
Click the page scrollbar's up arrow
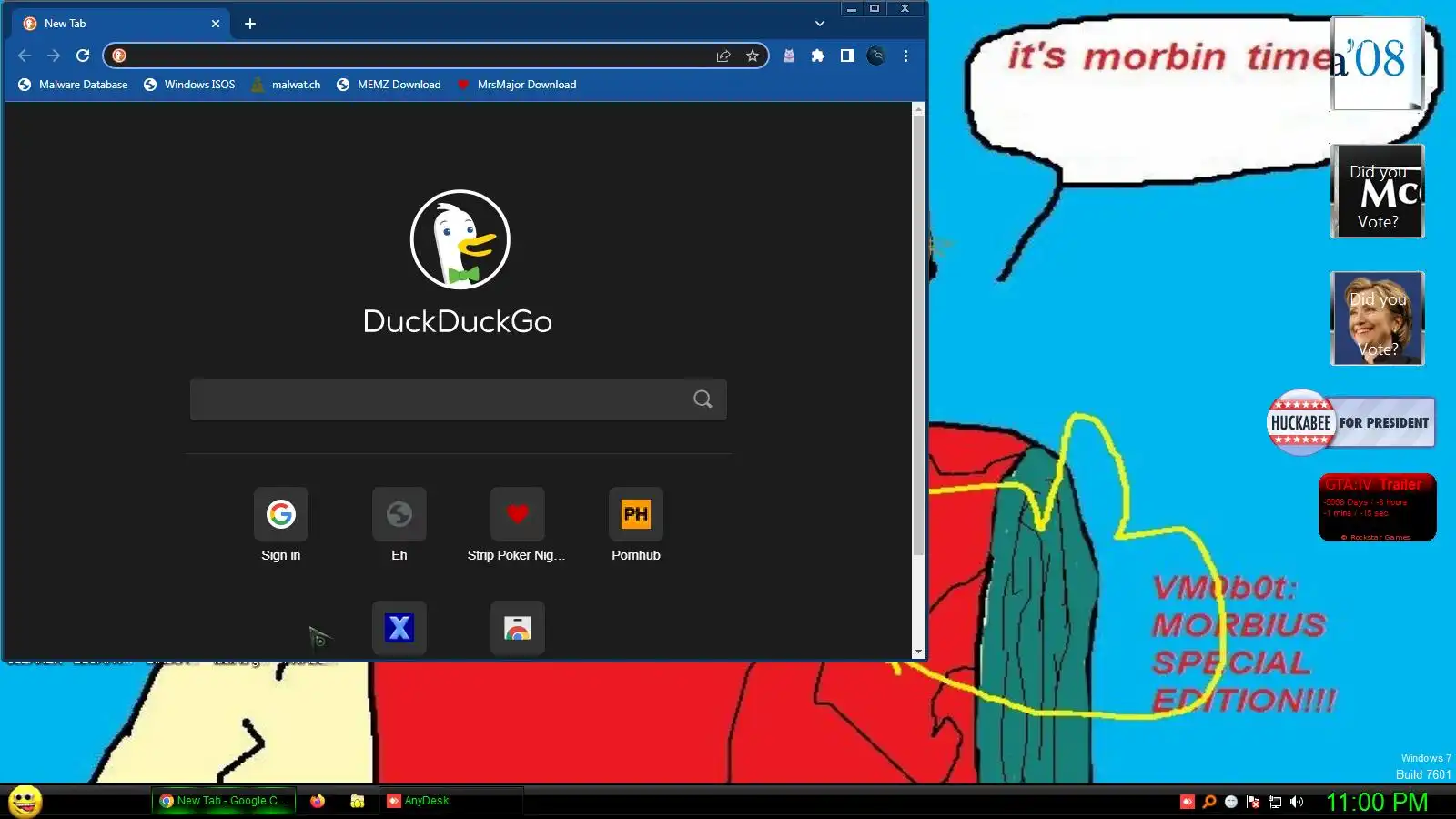click(918, 109)
